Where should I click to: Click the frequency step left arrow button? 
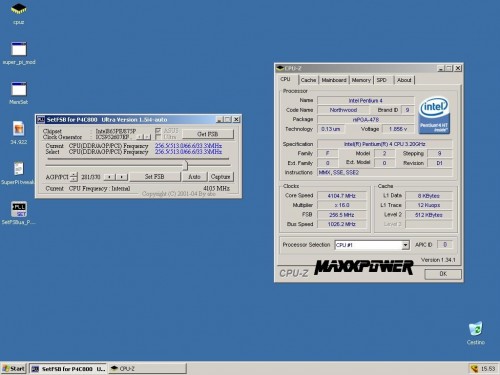(110, 177)
